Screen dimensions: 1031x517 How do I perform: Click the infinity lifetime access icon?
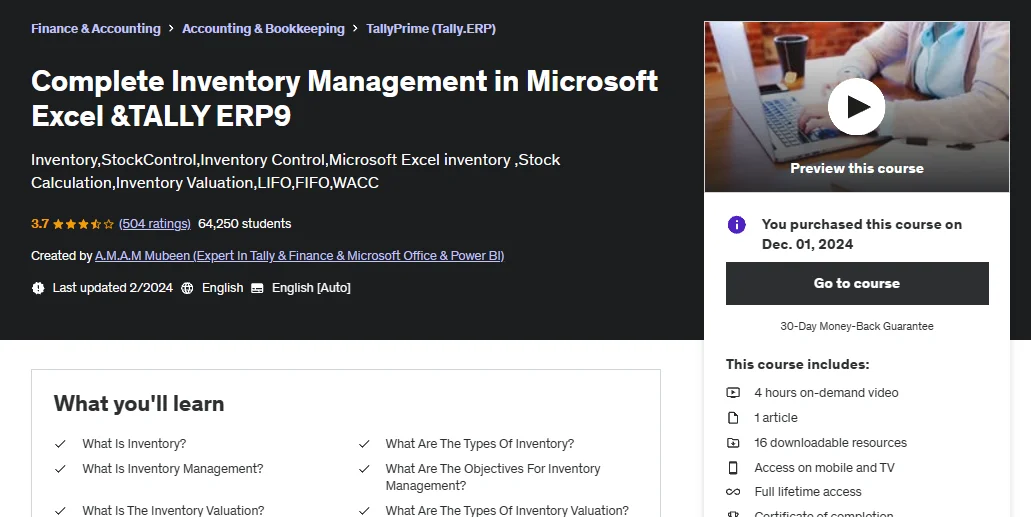click(733, 492)
